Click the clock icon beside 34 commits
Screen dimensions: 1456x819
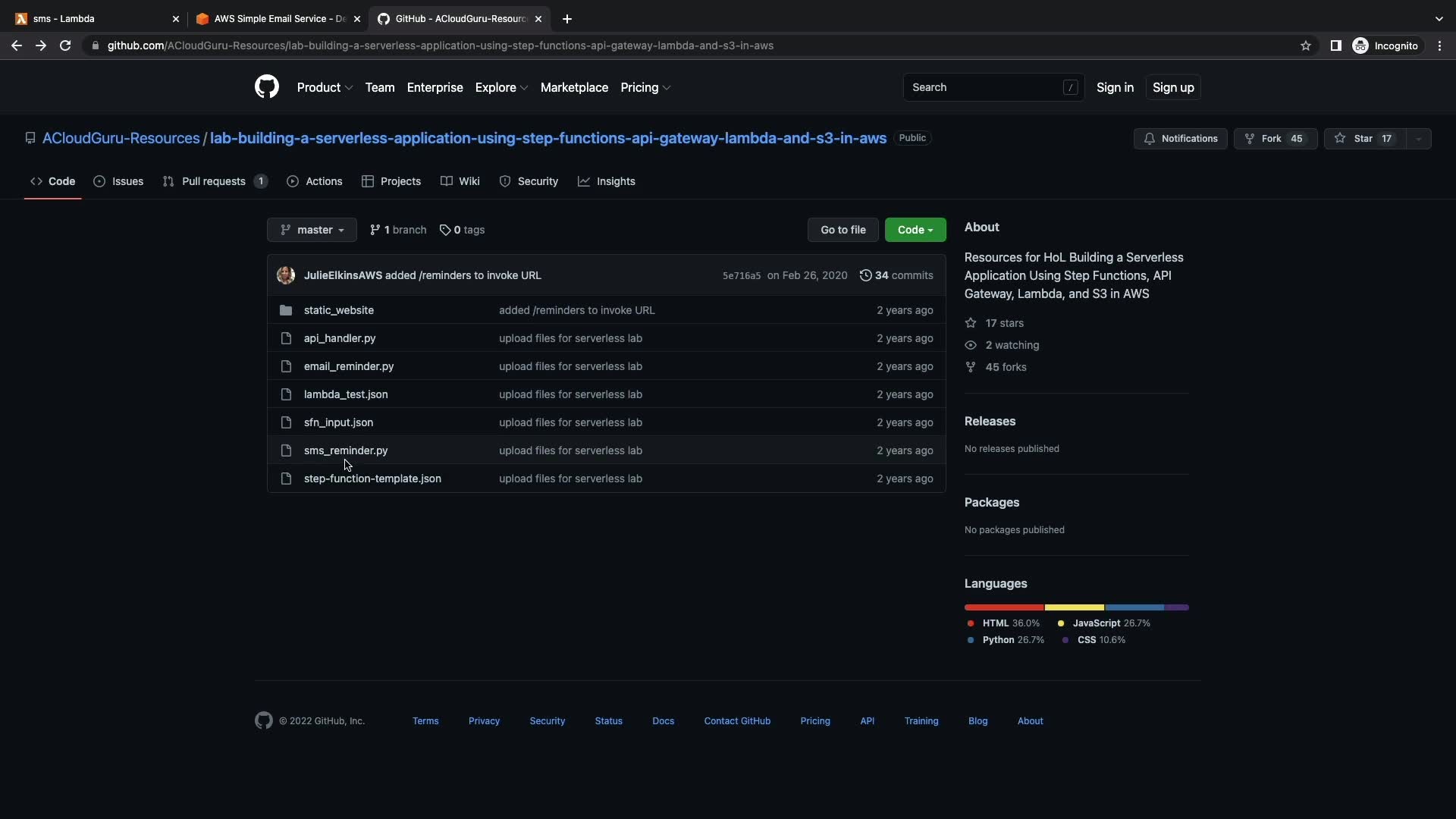click(x=865, y=275)
